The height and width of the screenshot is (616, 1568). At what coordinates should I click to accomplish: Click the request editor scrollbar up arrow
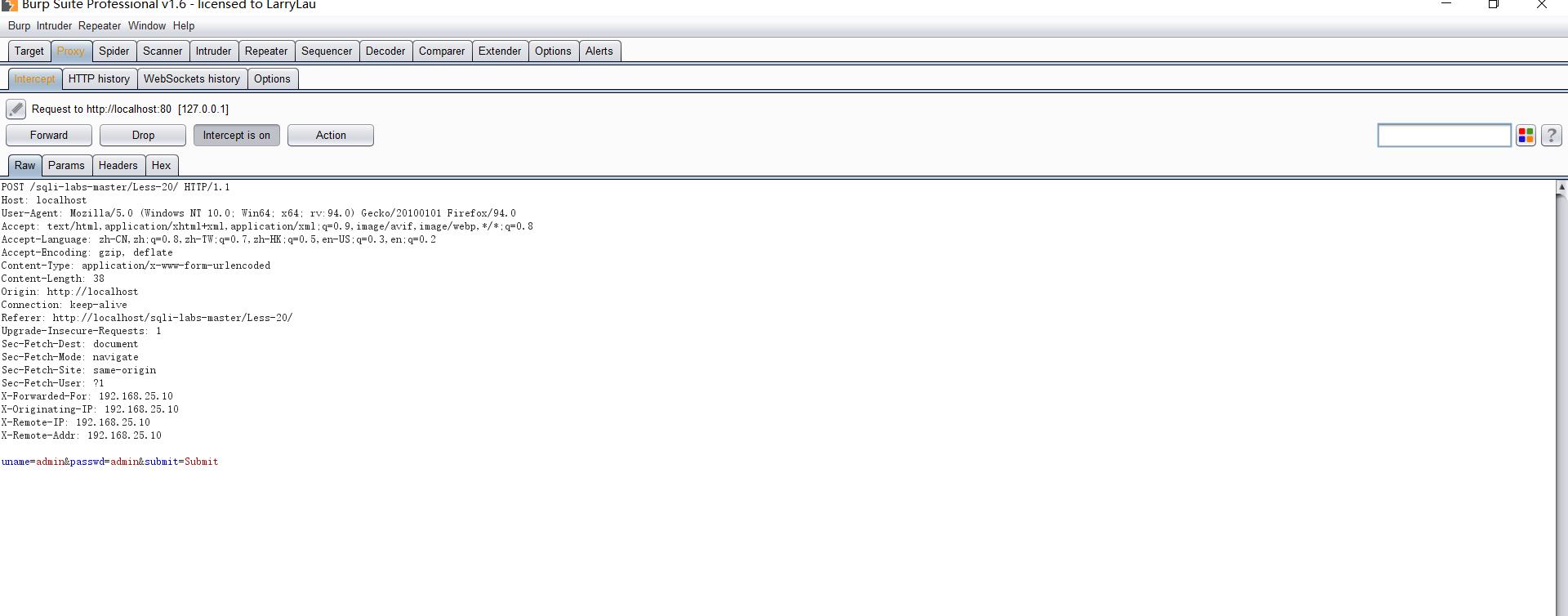click(1561, 187)
